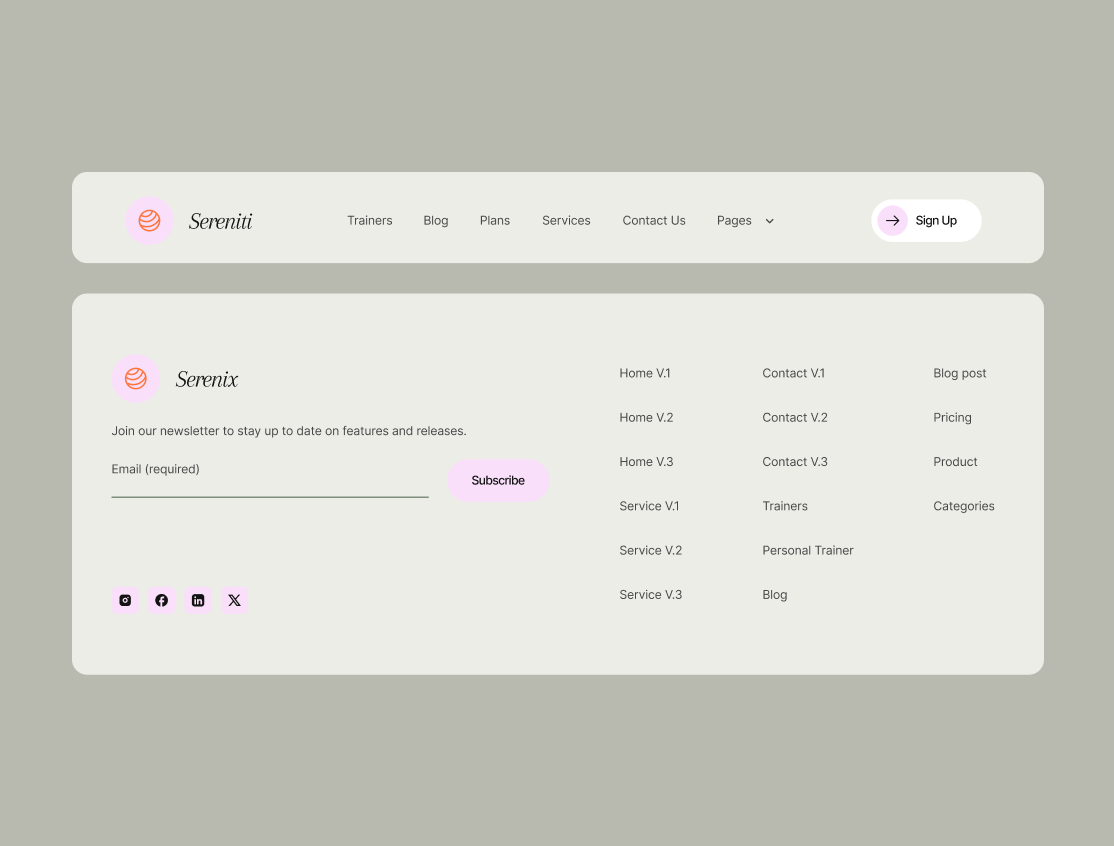Viewport: 1114px width, 846px height.
Task: Open the Instagram social icon
Action: [x=125, y=600]
